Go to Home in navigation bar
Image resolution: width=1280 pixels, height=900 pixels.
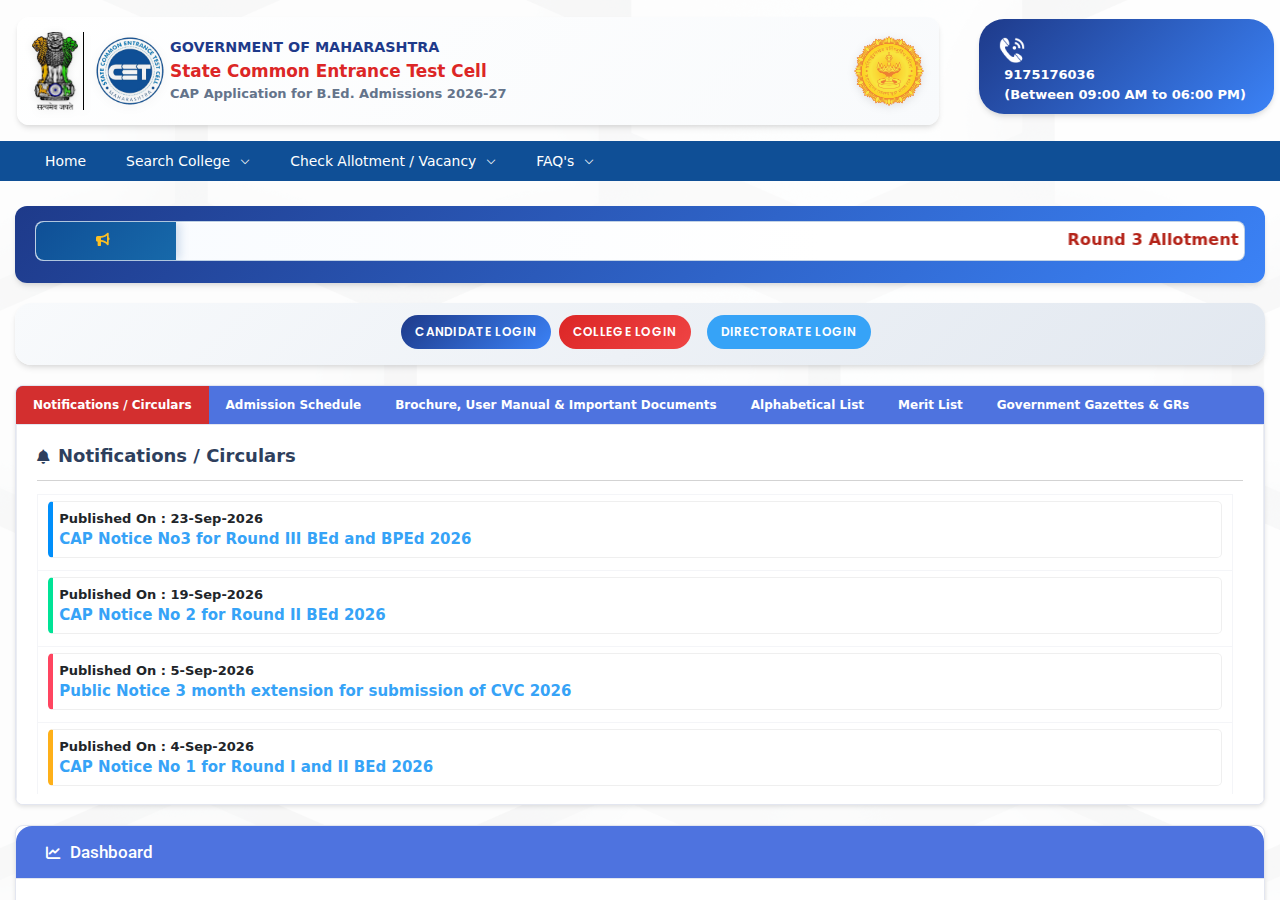[x=65, y=161]
